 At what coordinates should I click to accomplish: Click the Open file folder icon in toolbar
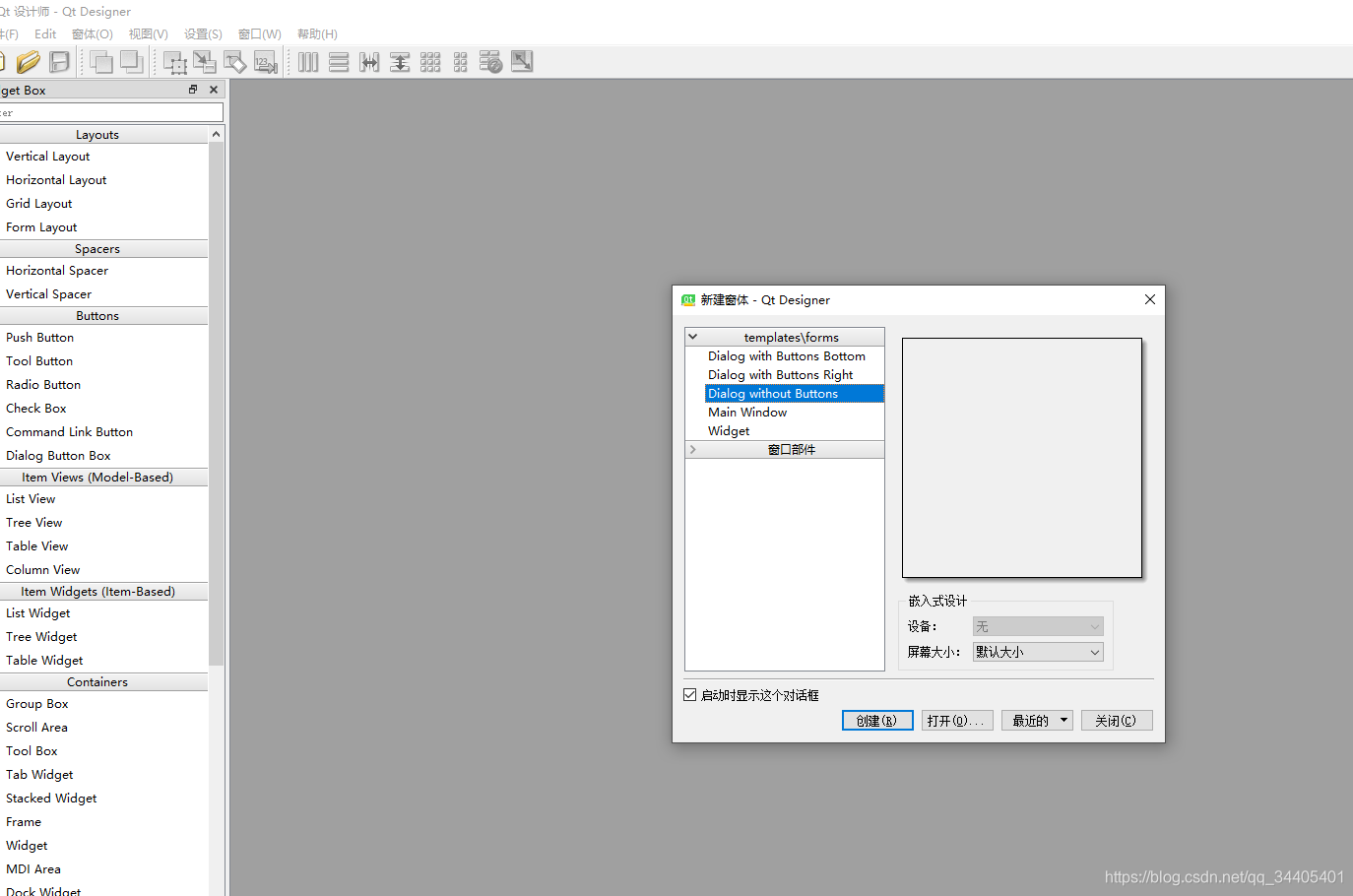click(29, 62)
